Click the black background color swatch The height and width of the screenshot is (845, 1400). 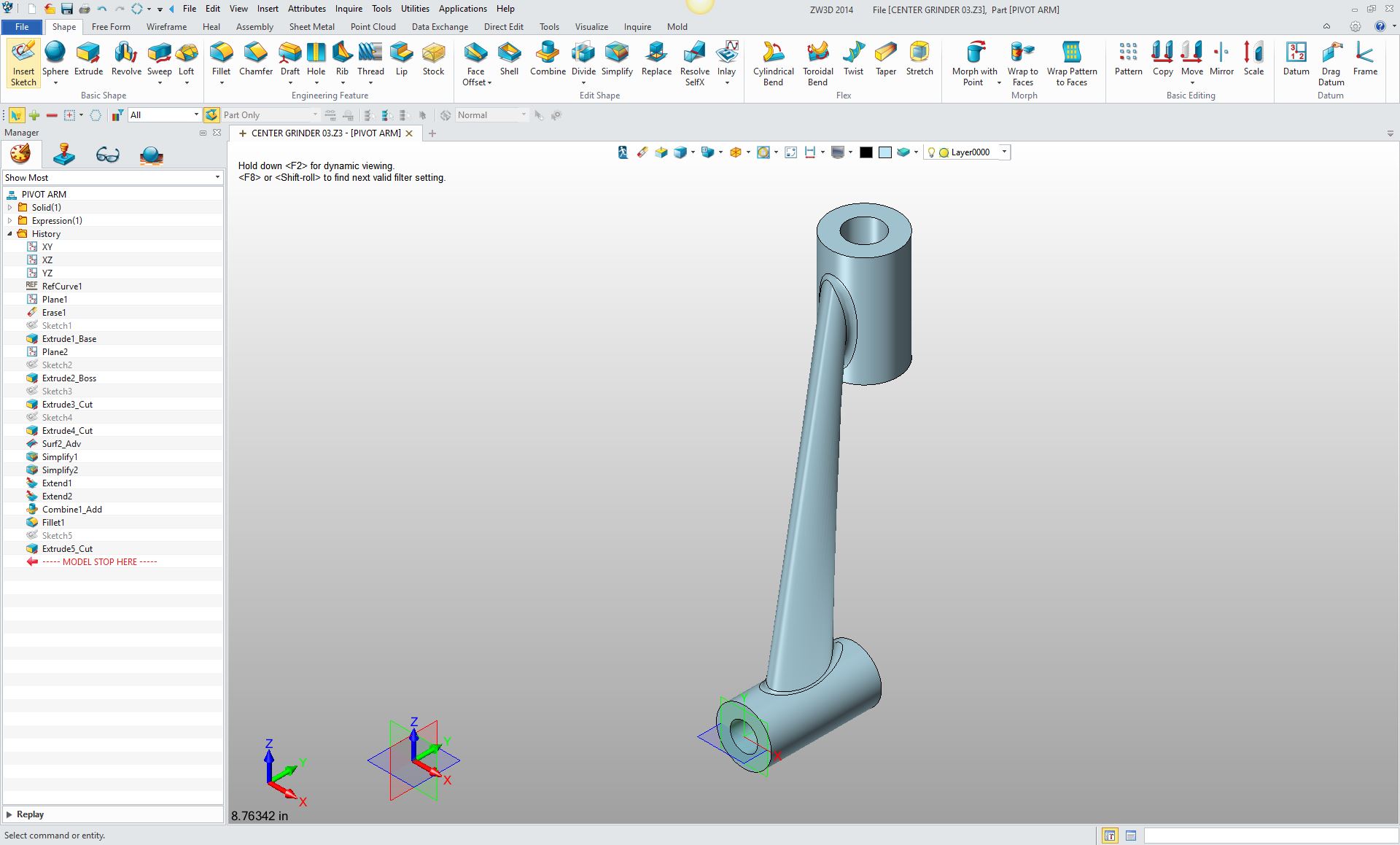[x=866, y=152]
